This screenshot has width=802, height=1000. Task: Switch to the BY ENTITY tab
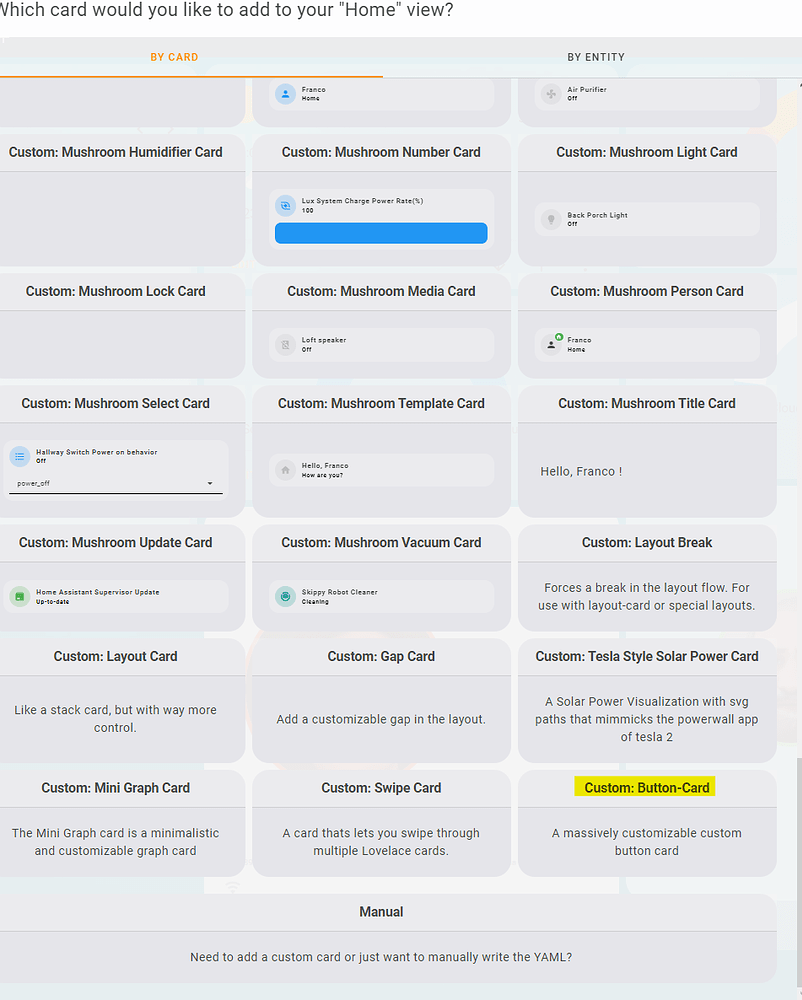click(x=596, y=57)
